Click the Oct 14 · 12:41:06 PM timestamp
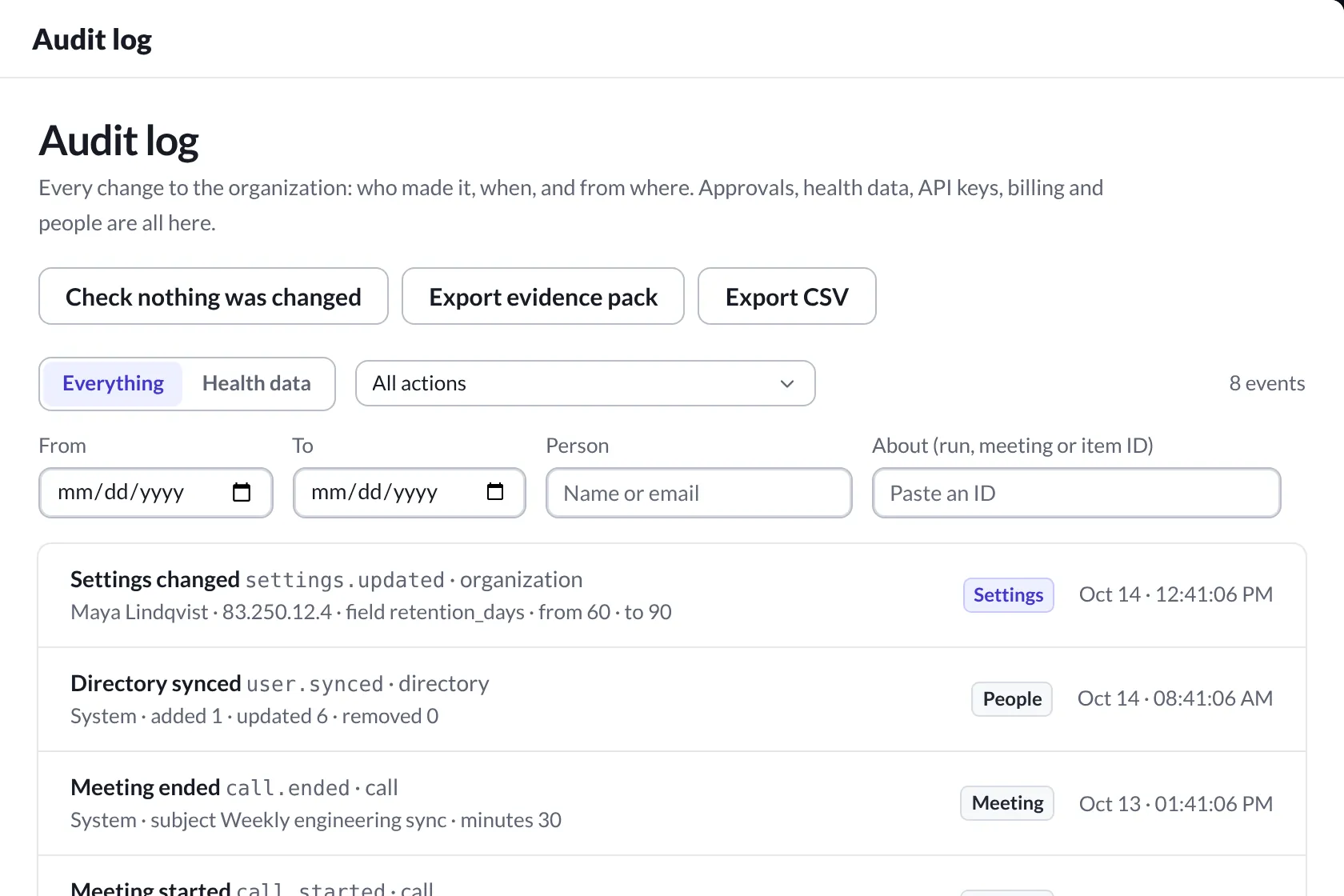 [1176, 594]
